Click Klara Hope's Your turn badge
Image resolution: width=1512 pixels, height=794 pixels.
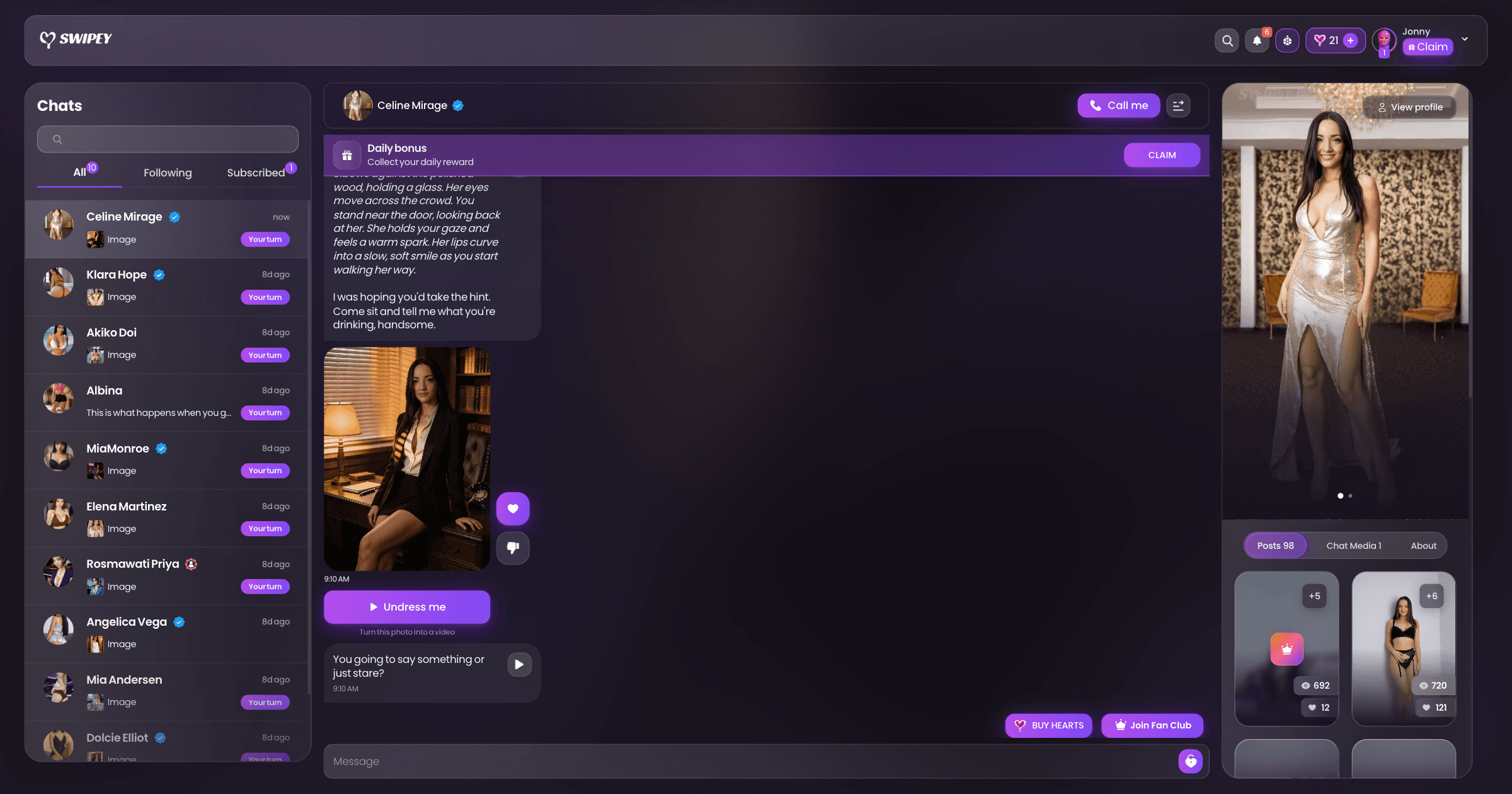coord(265,297)
